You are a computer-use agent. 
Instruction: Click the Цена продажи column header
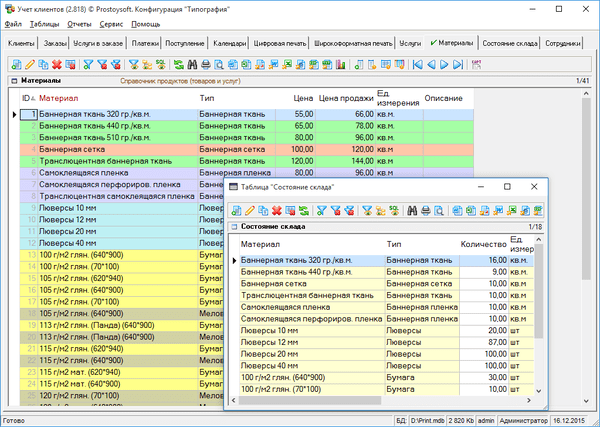pos(346,98)
